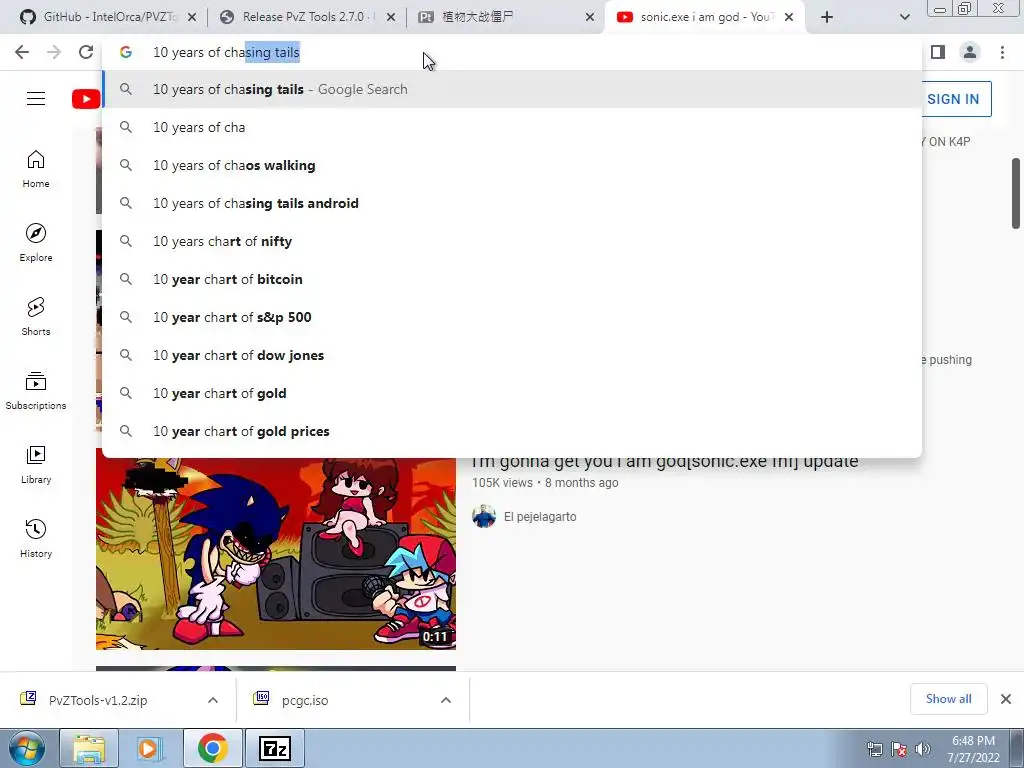Close the sonic.exe YouTube tab
The image size is (1024, 768).
pyautogui.click(x=789, y=18)
